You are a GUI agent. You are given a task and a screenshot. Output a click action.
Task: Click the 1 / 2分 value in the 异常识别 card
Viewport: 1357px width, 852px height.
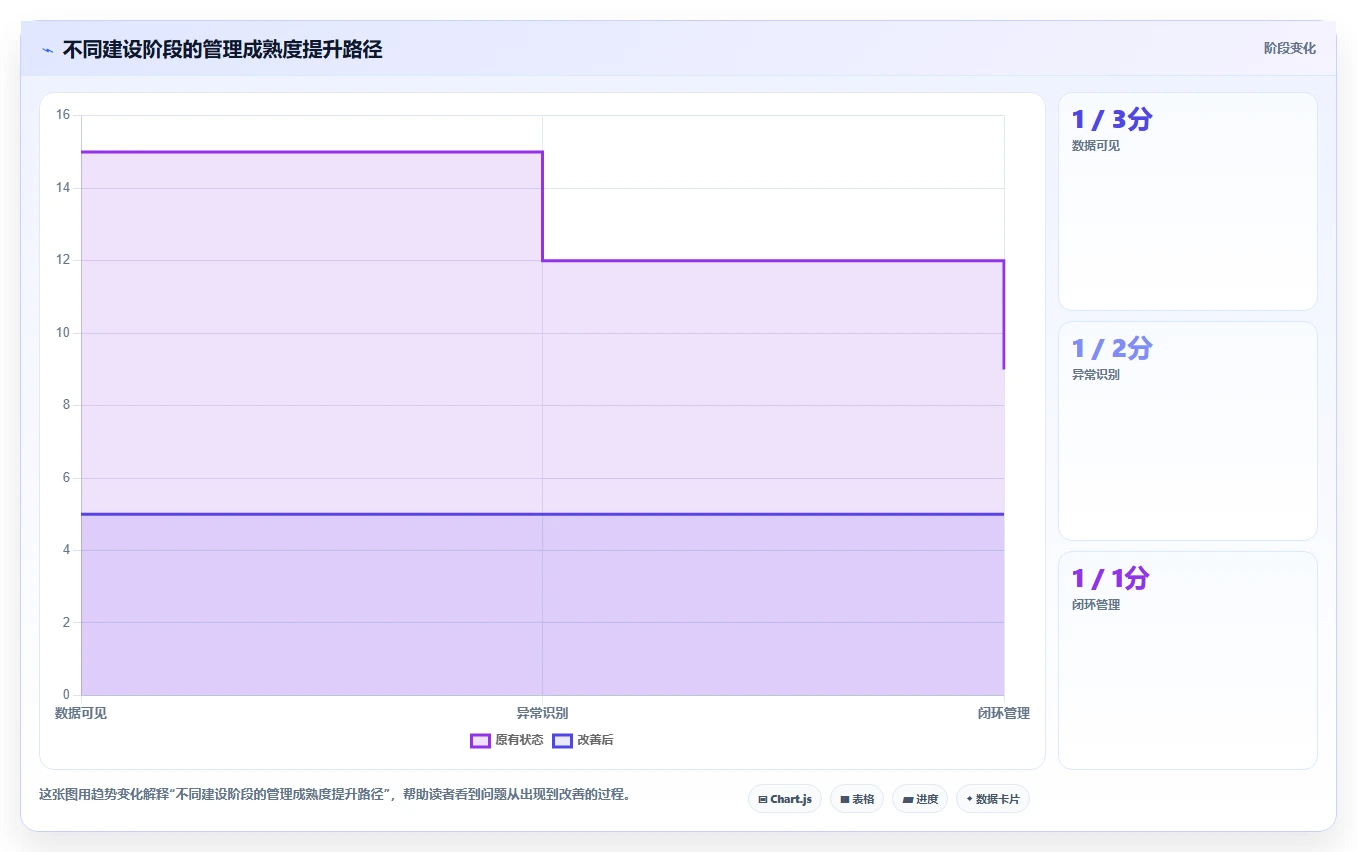pos(1112,349)
